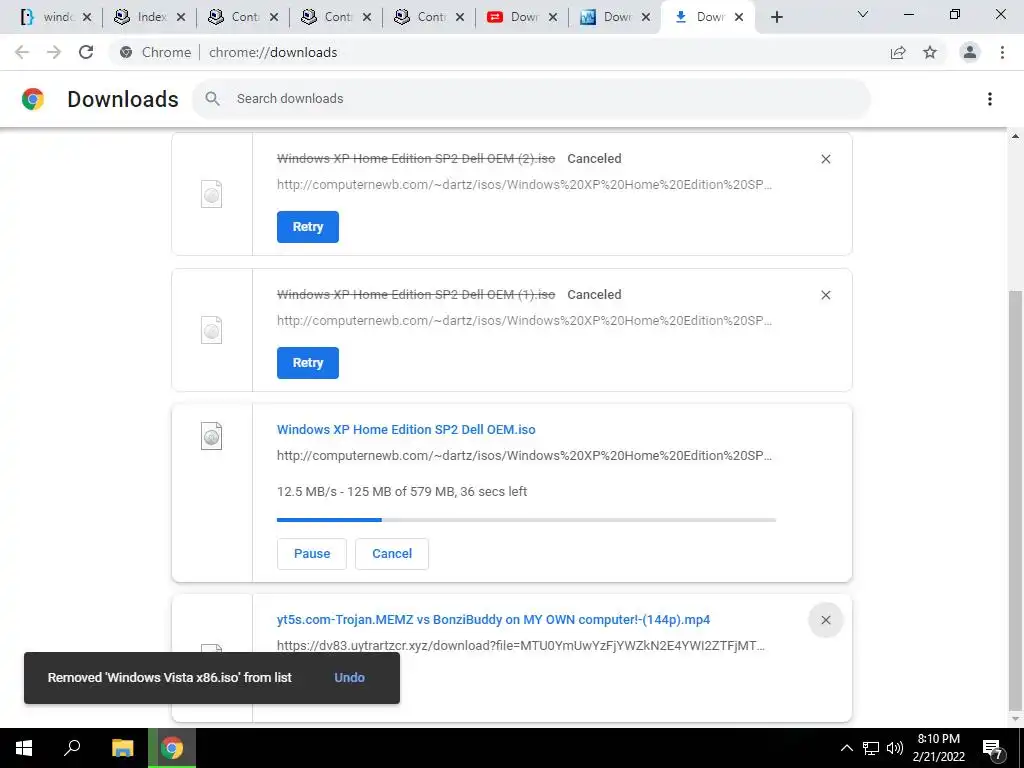Focus the Search downloads field
Image resolution: width=1024 pixels, height=768 pixels.
531,99
